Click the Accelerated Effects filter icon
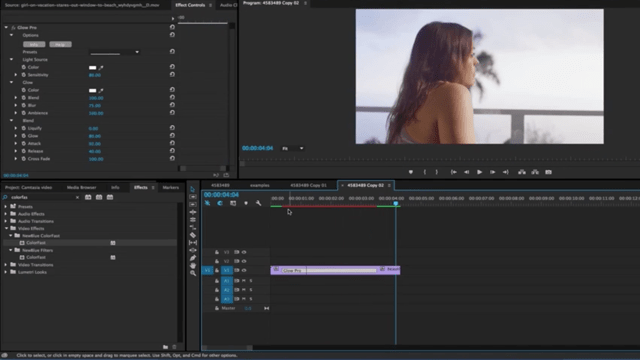The width and height of the screenshot is (640, 360). point(88,197)
